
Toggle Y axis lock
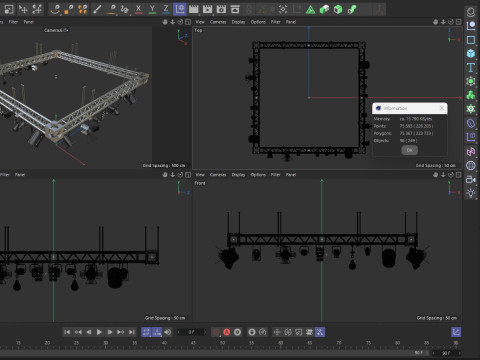pos(152,9)
